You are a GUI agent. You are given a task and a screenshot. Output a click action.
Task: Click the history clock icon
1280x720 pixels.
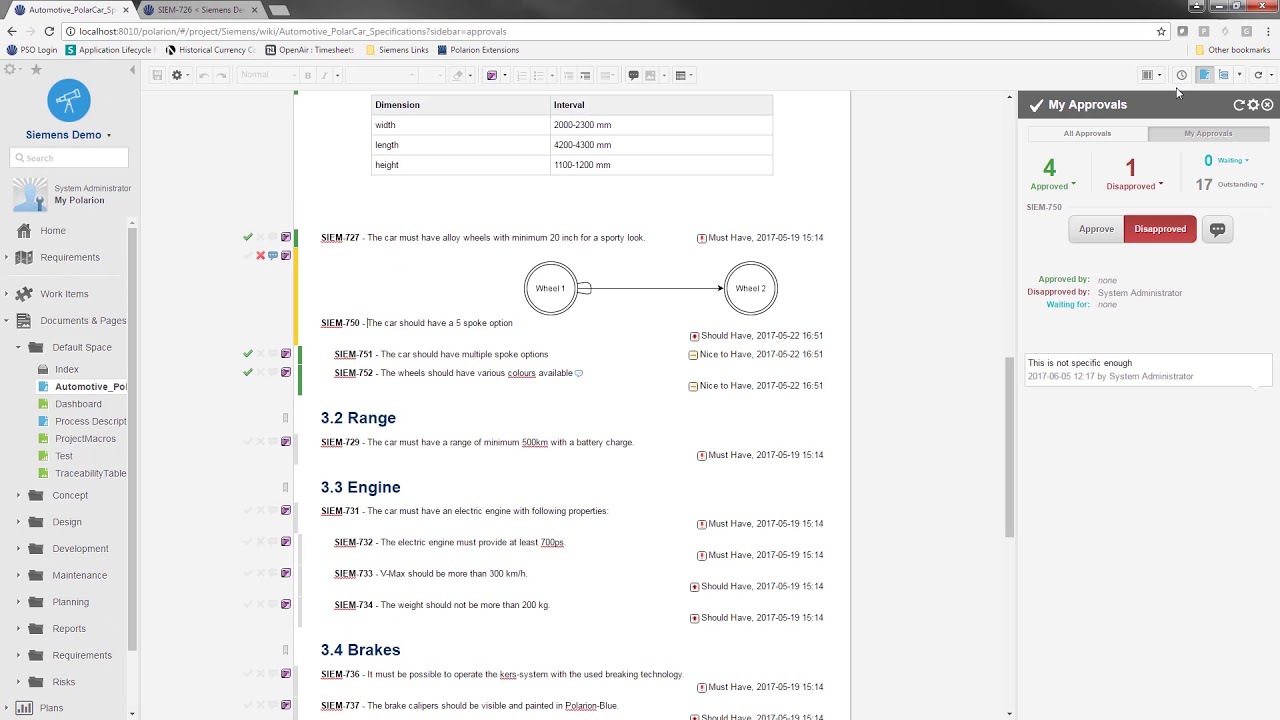(x=1181, y=75)
